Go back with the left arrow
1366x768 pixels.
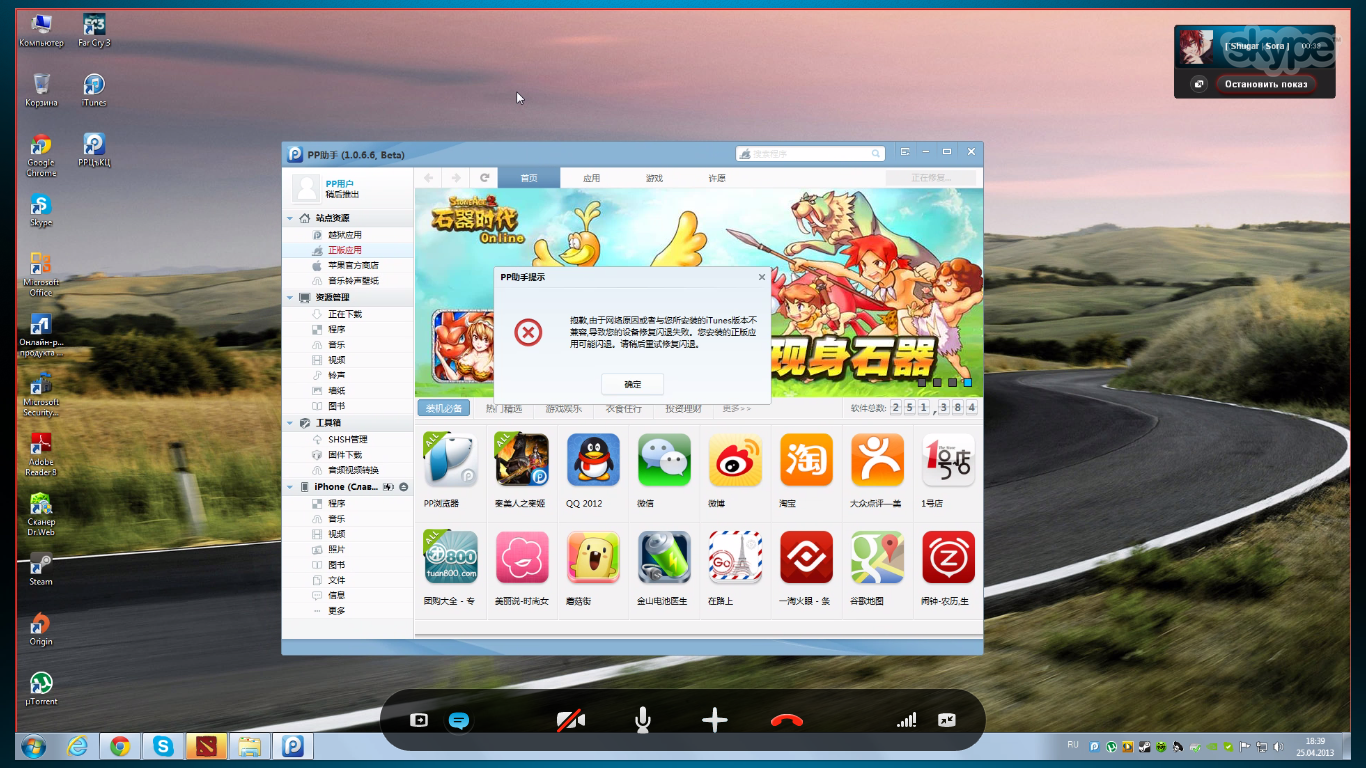pyautogui.click(x=428, y=178)
